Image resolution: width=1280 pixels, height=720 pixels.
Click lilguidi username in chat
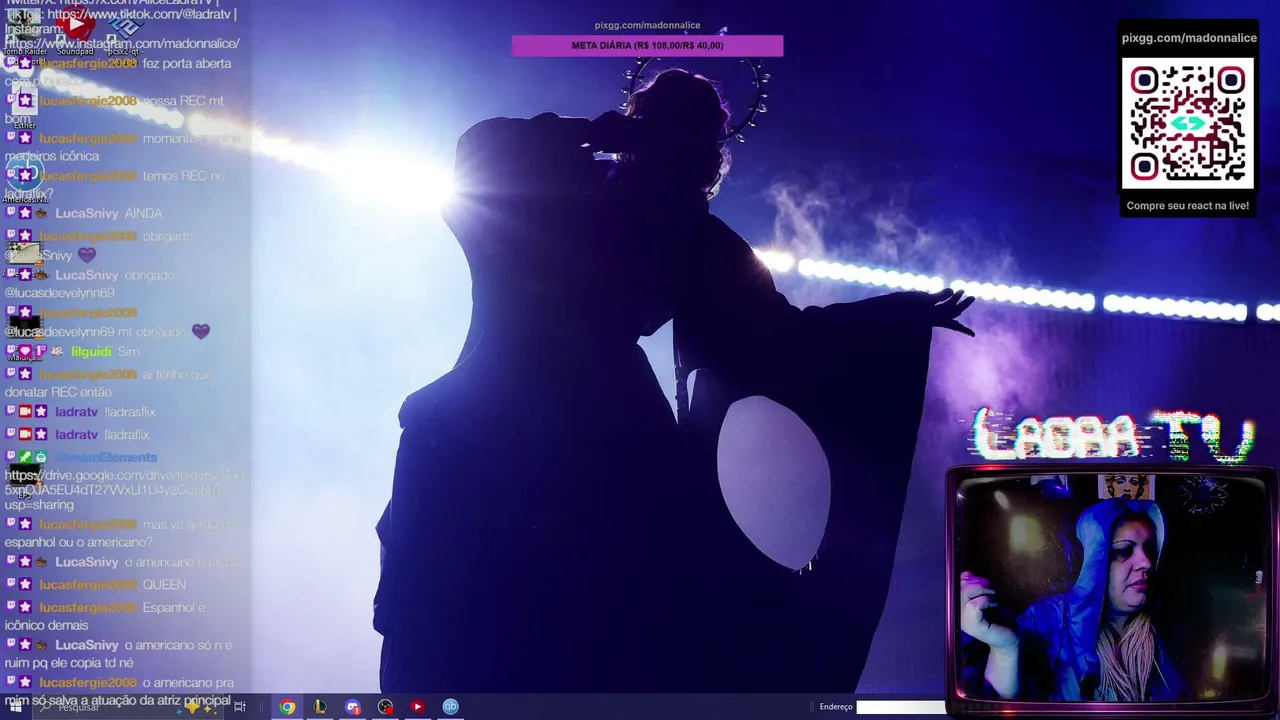(91, 352)
